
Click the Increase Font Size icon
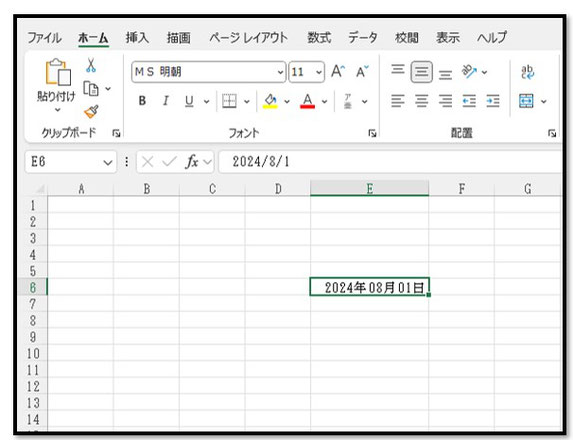pyautogui.click(x=338, y=71)
